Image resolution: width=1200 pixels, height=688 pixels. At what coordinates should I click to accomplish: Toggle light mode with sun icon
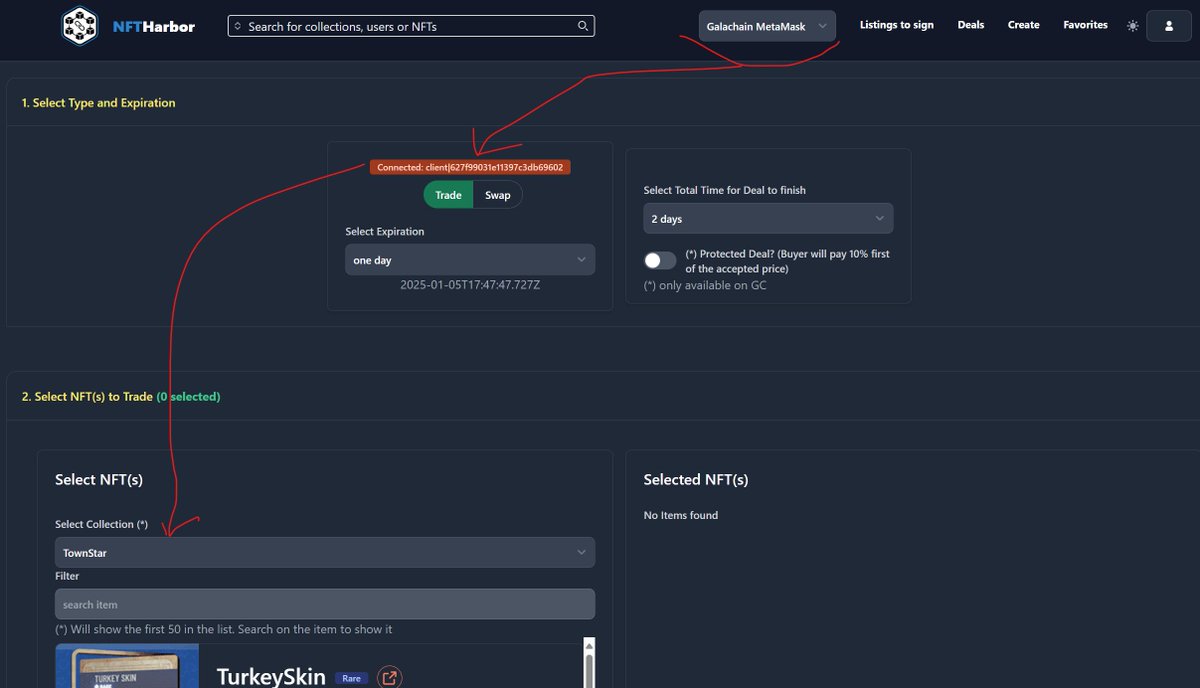[1132, 25]
